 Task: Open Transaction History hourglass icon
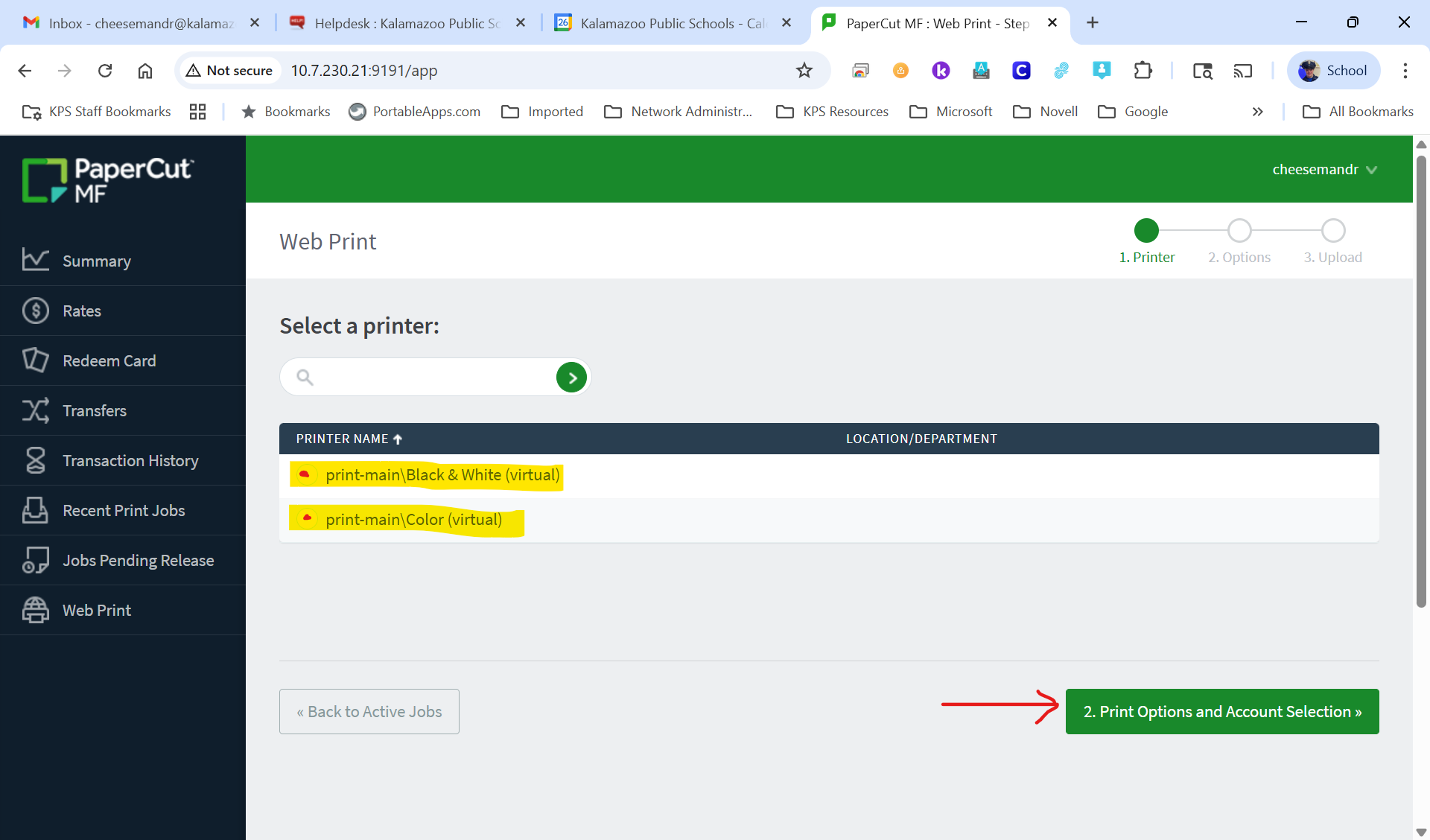35,460
